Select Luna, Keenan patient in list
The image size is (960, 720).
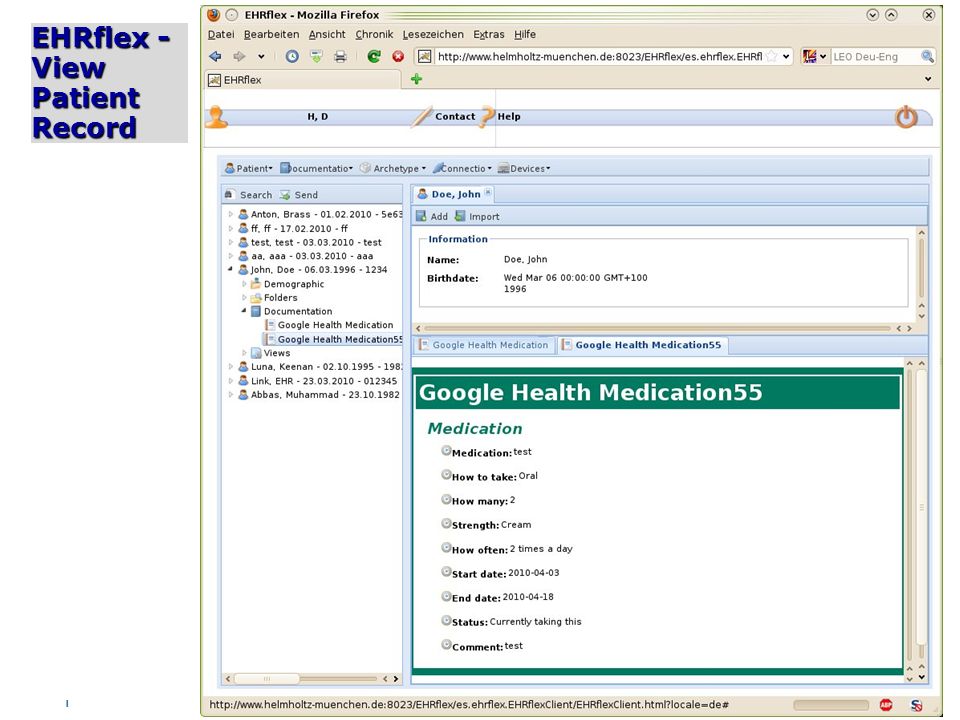tap(320, 367)
